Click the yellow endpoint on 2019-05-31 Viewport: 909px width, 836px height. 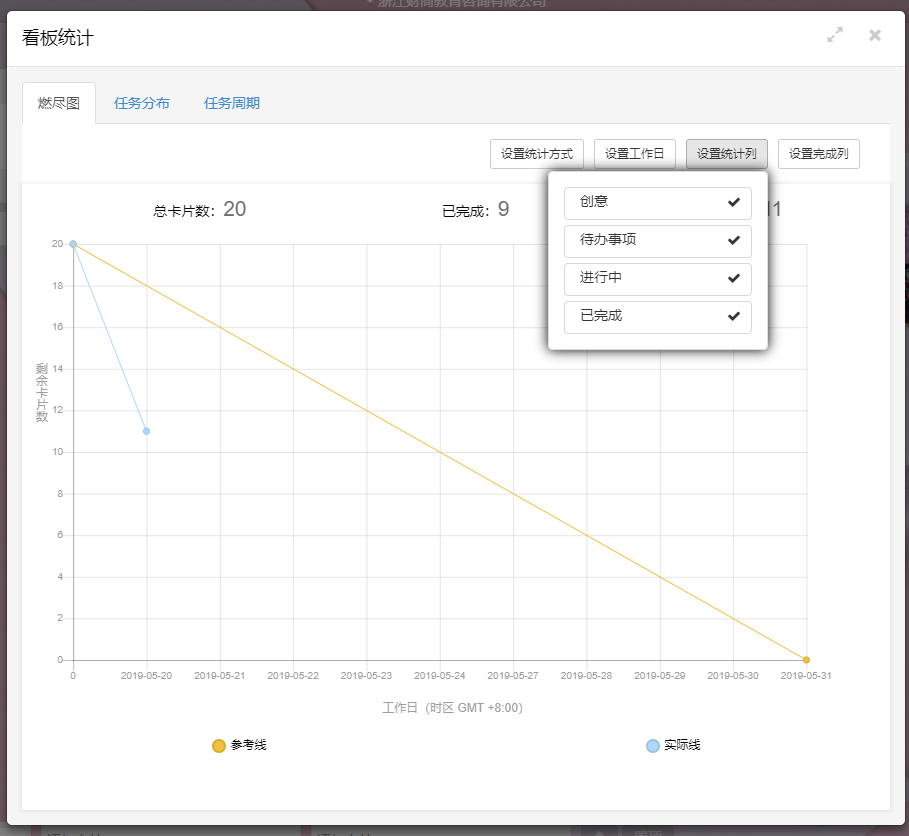click(806, 660)
